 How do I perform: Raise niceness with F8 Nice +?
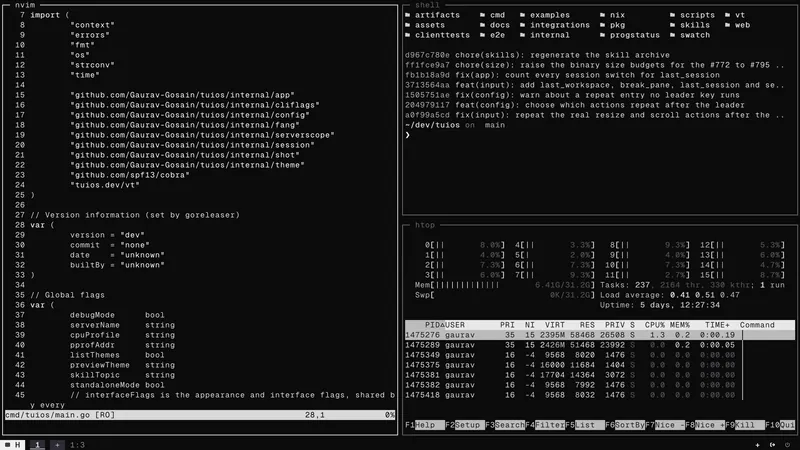(x=705, y=425)
